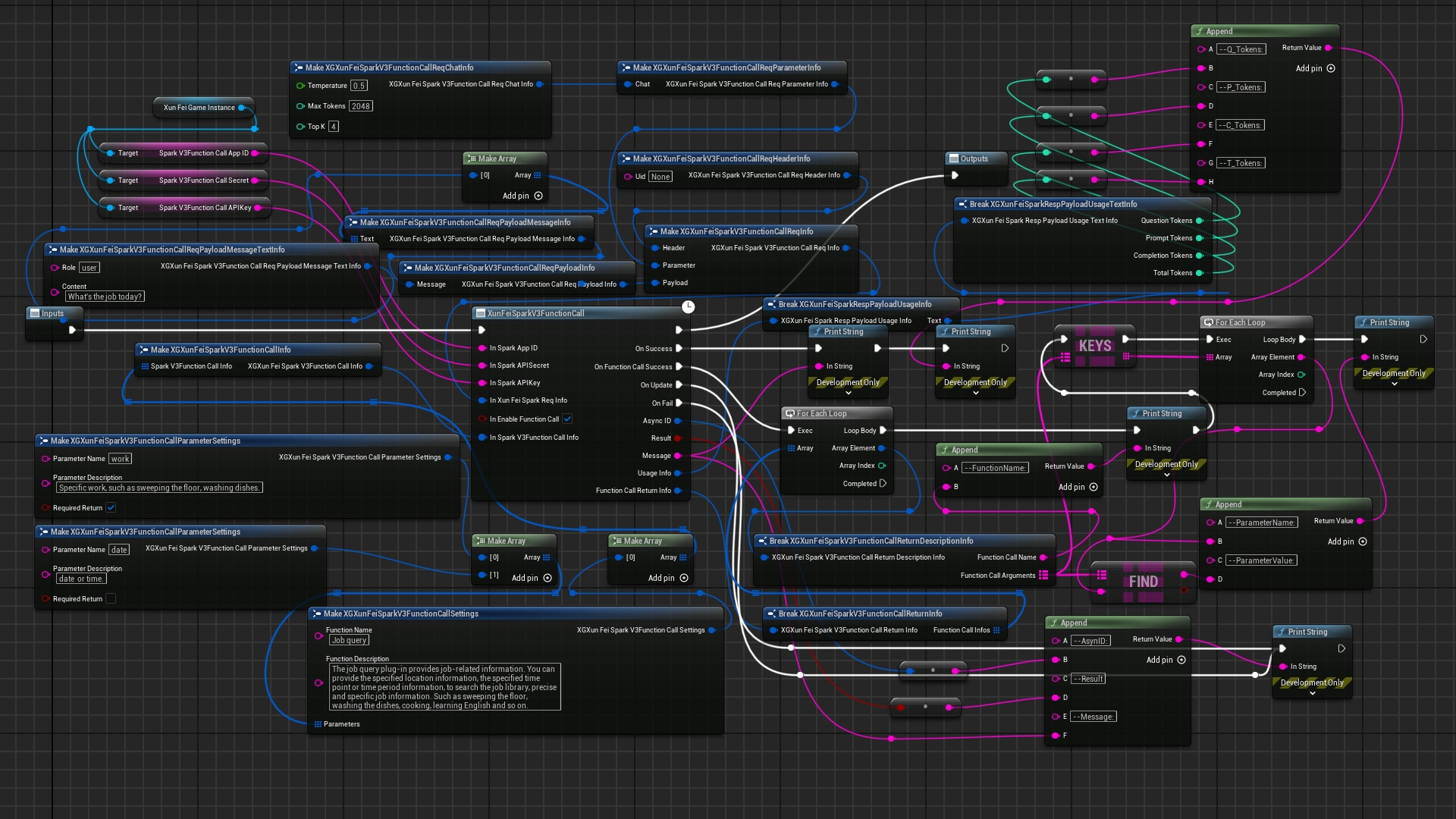Click the Outputs node exec input arrow
Screen dimensions: 1456x819
pos(955,175)
